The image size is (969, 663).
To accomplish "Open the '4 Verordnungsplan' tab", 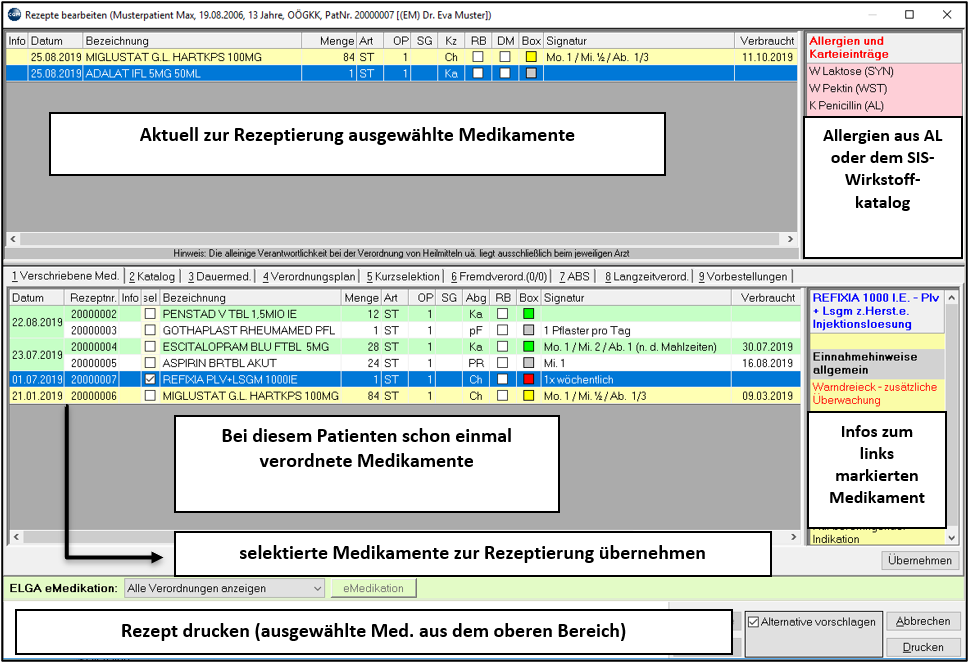I will pyautogui.click(x=309, y=276).
